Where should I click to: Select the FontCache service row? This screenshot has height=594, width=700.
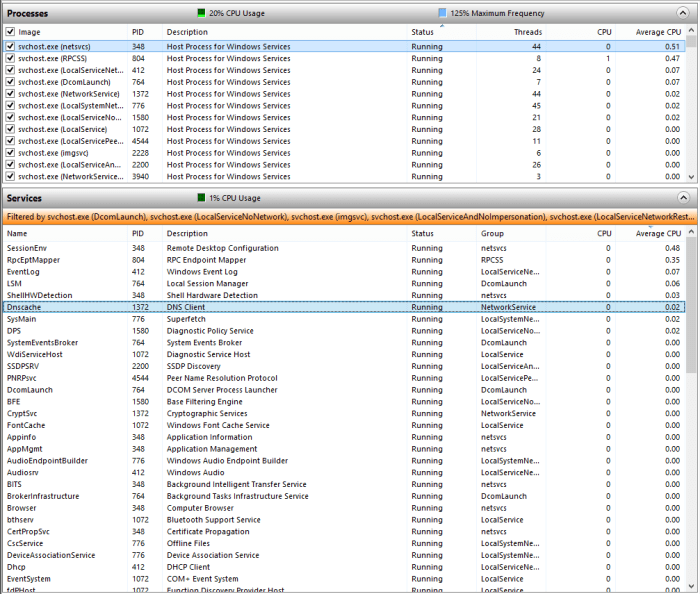click(x=344, y=425)
